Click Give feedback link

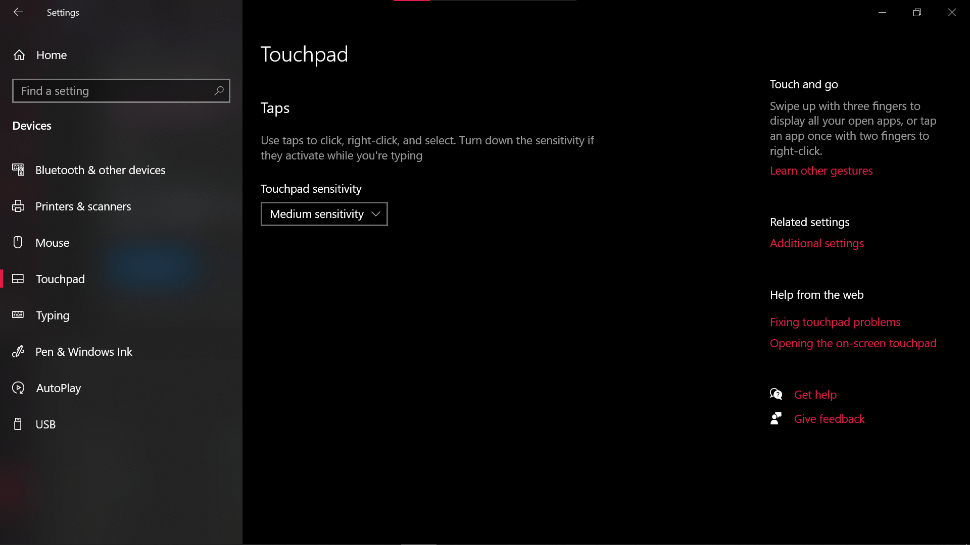[x=829, y=419]
